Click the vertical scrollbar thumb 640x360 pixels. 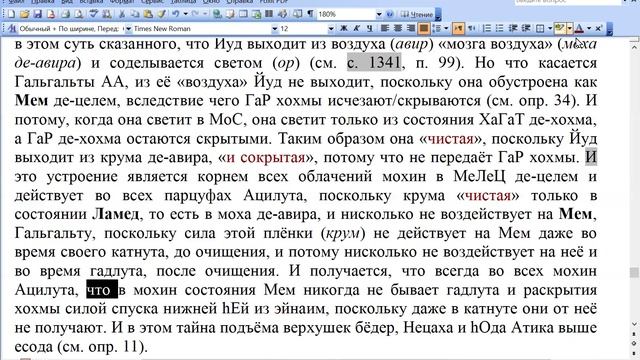pos(634,273)
